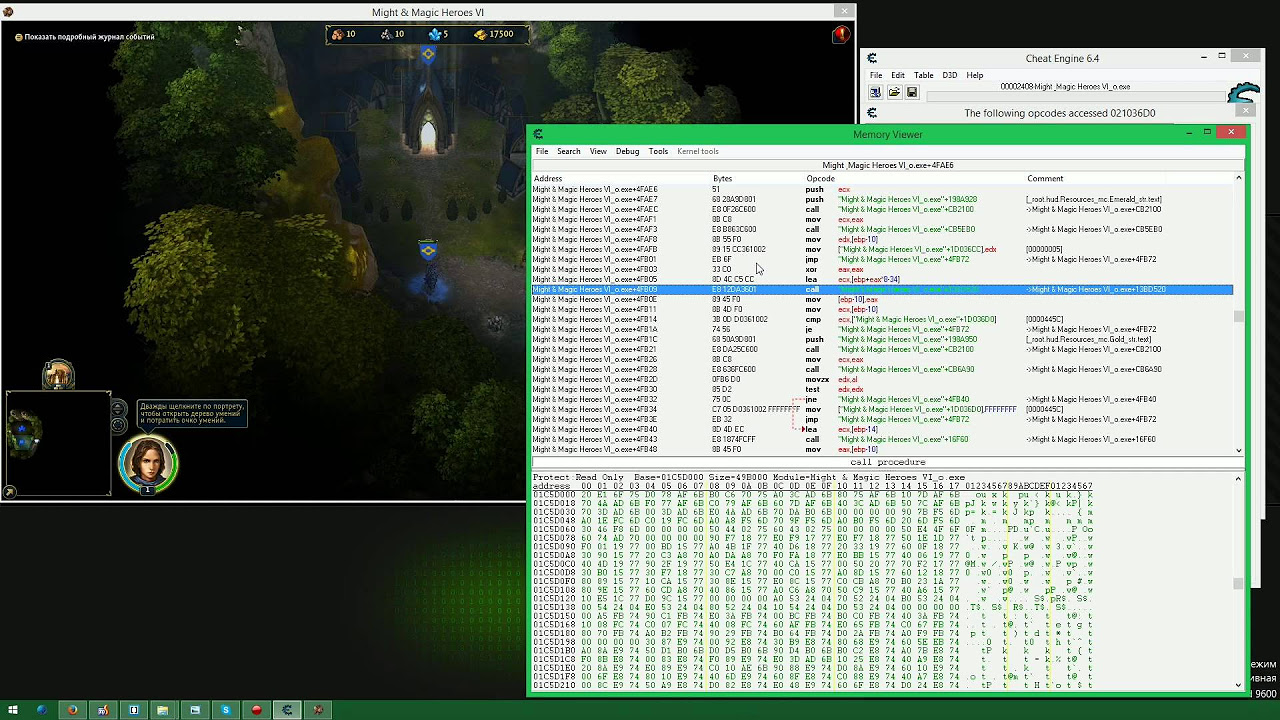Open the Debug menu in Memory Viewer
The height and width of the screenshot is (720, 1280).
tap(627, 151)
